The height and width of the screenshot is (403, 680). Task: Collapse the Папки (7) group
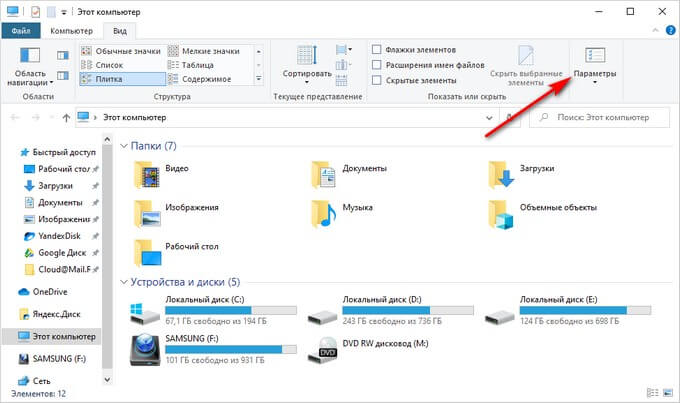(124, 146)
